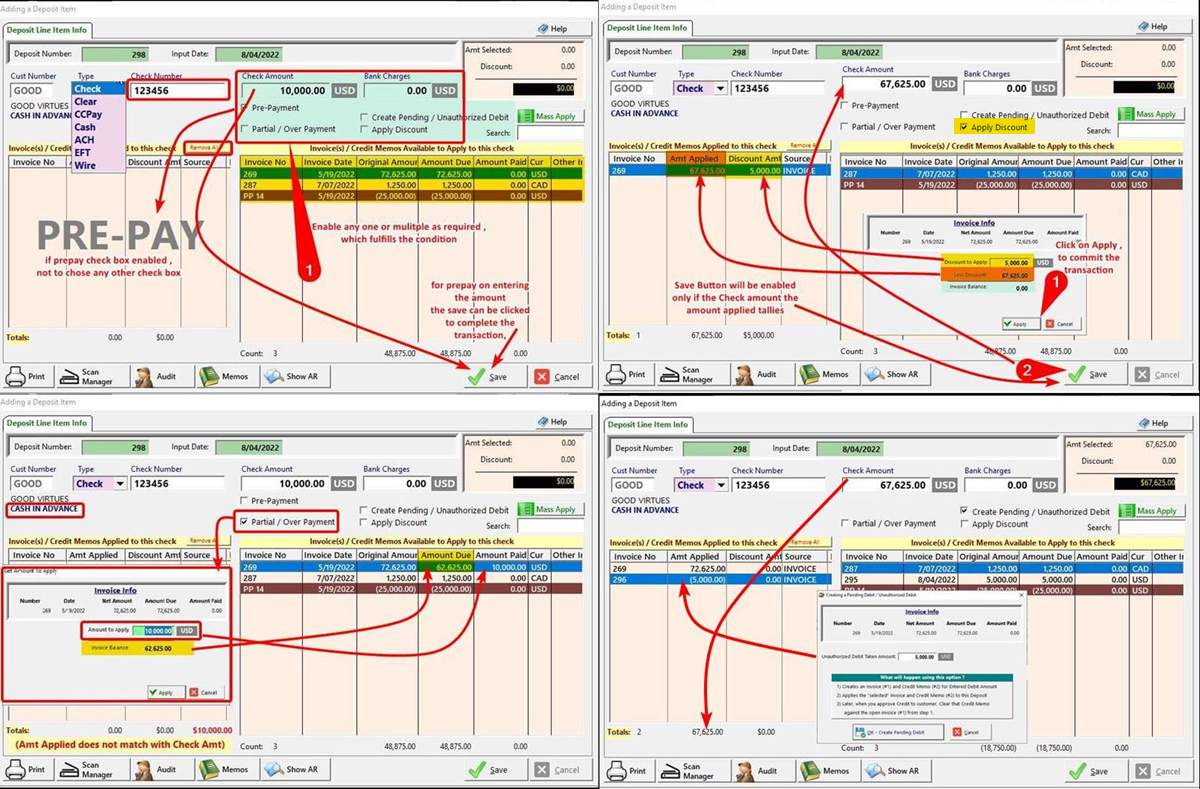Select Deposit Line Item Info tab in bottom-left window
This screenshot has width=1200, height=789.
click(48, 424)
